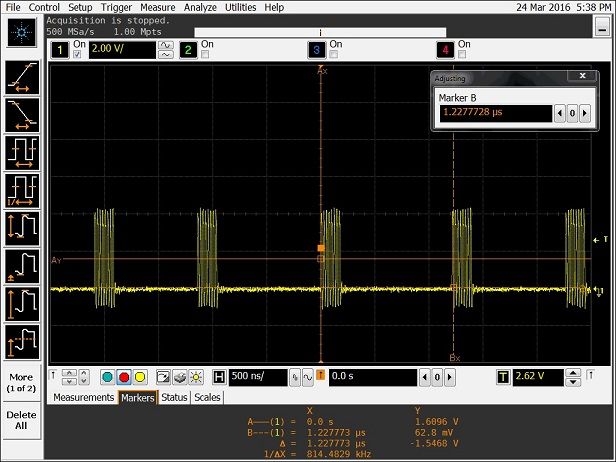This screenshot has height=462, width=616.
Task: Click the narrow waveform timebase zoom button
Action: (295, 378)
